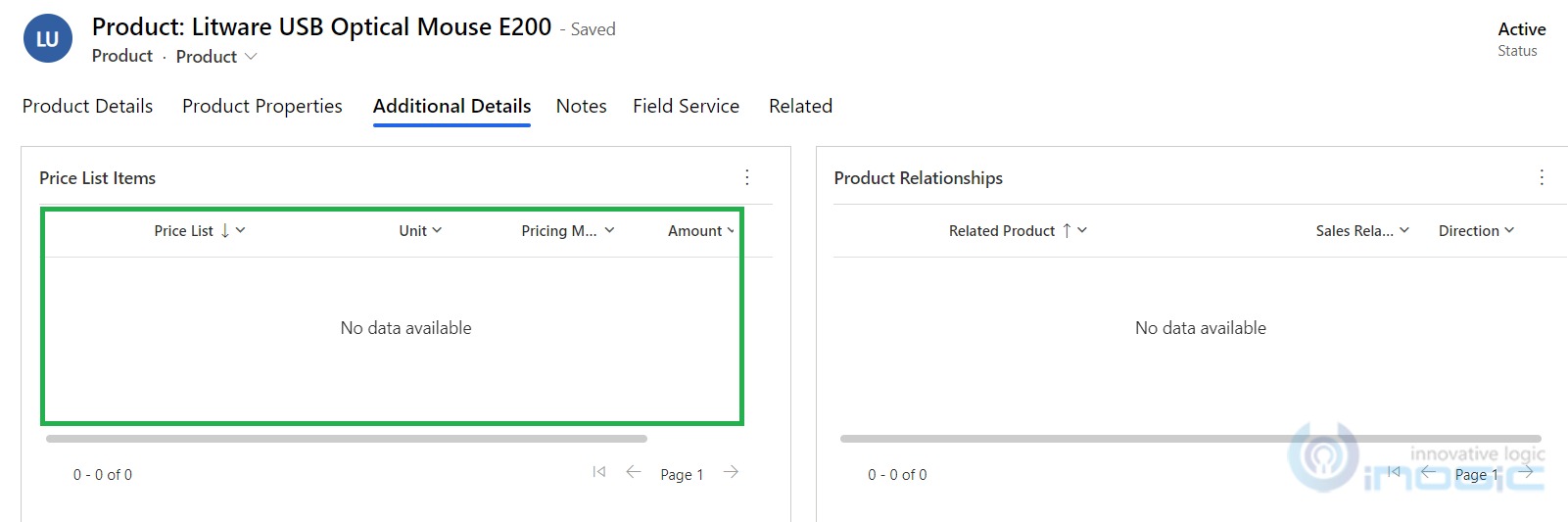Open the Related tab menu

pyautogui.click(x=800, y=106)
